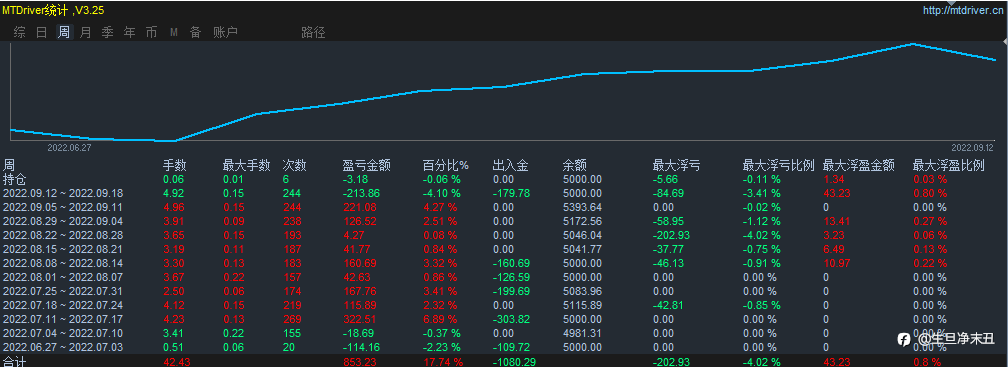
Task: Click chart start date 2022.06.27
Action: (69, 148)
